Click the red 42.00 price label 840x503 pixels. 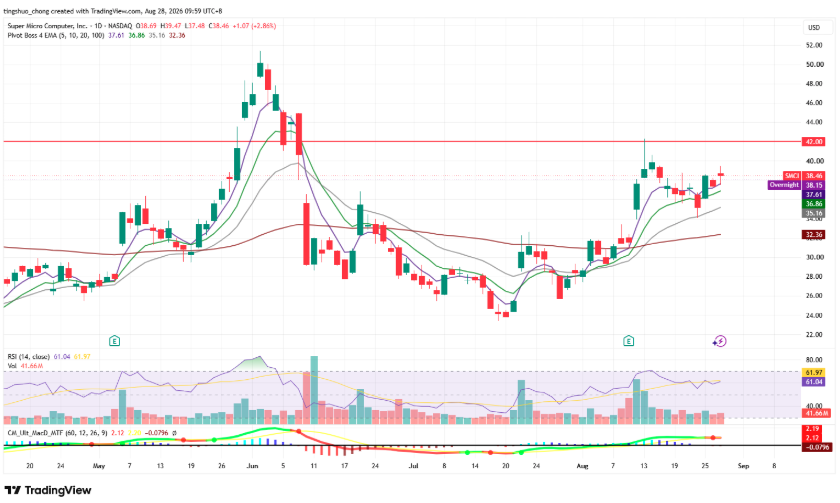click(814, 142)
